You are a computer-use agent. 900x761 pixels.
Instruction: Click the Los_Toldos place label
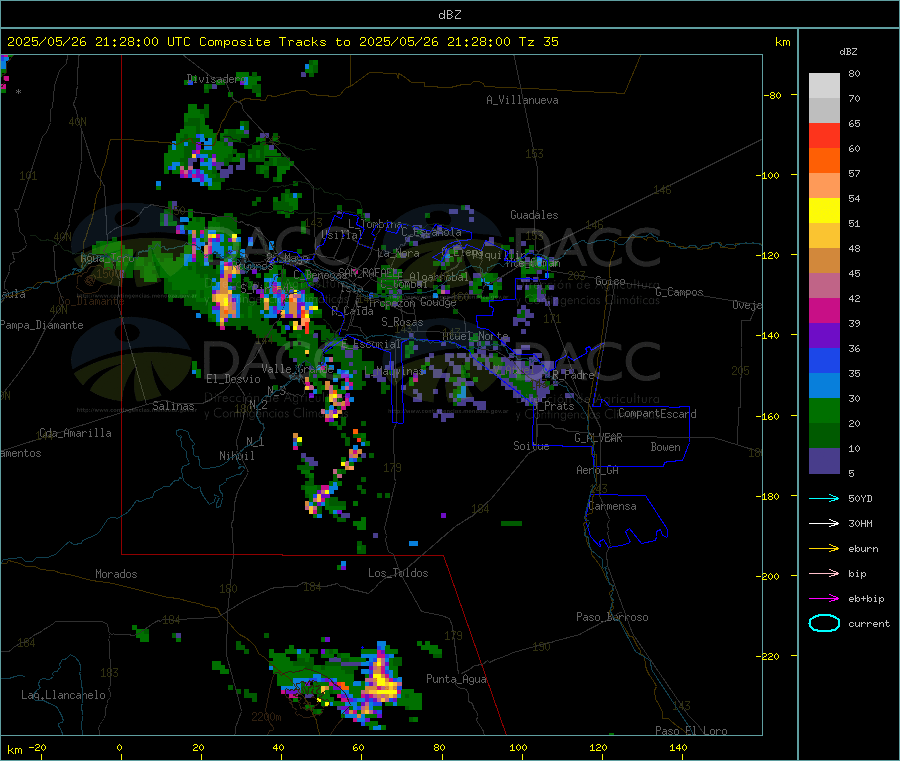(398, 573)
